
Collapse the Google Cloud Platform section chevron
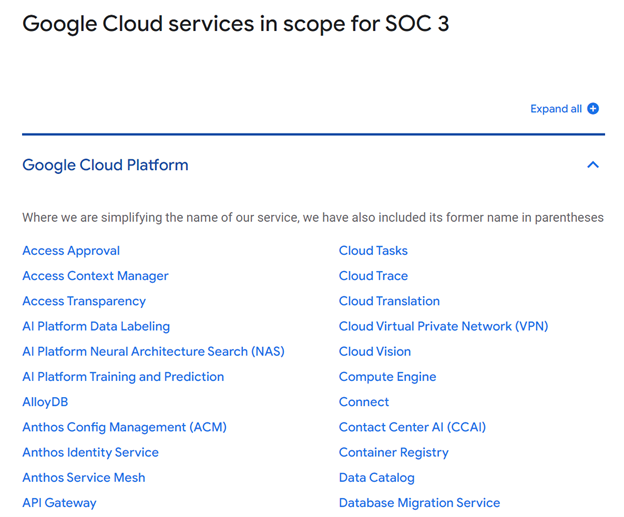(593, 165)
